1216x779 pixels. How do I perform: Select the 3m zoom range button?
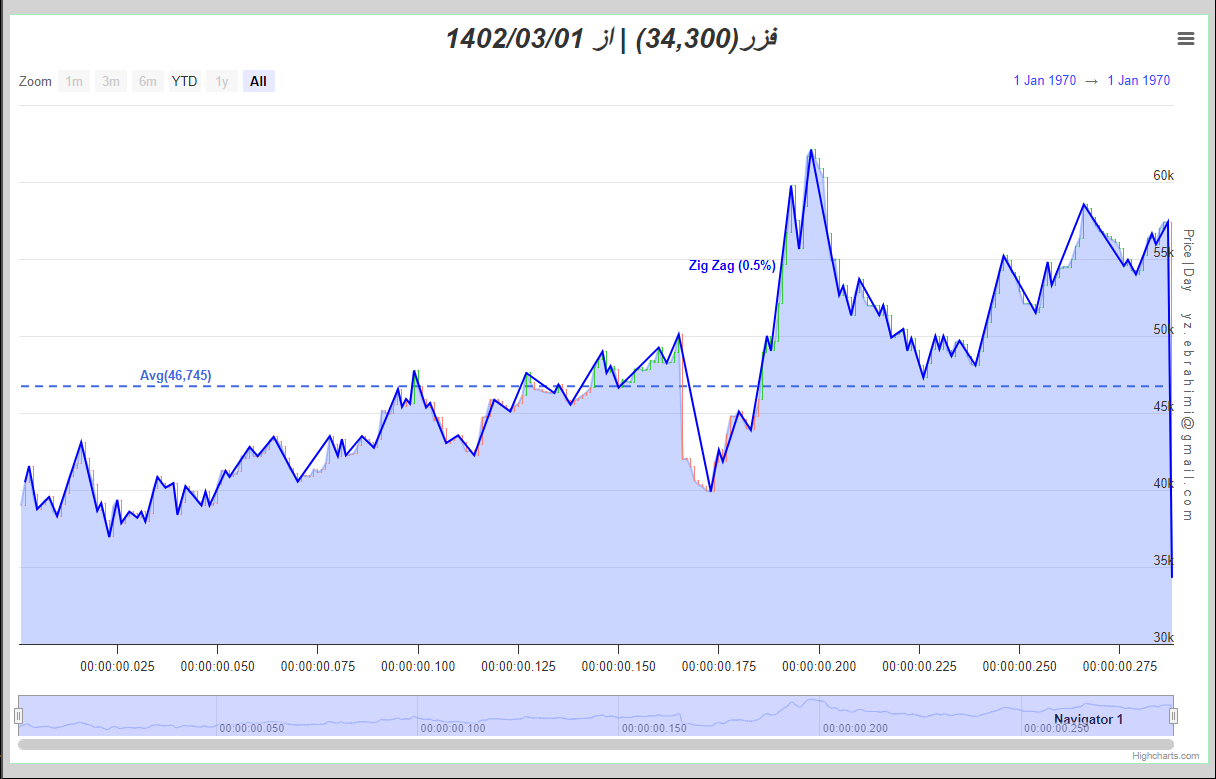pyautogui.click(x=111, y=81)
